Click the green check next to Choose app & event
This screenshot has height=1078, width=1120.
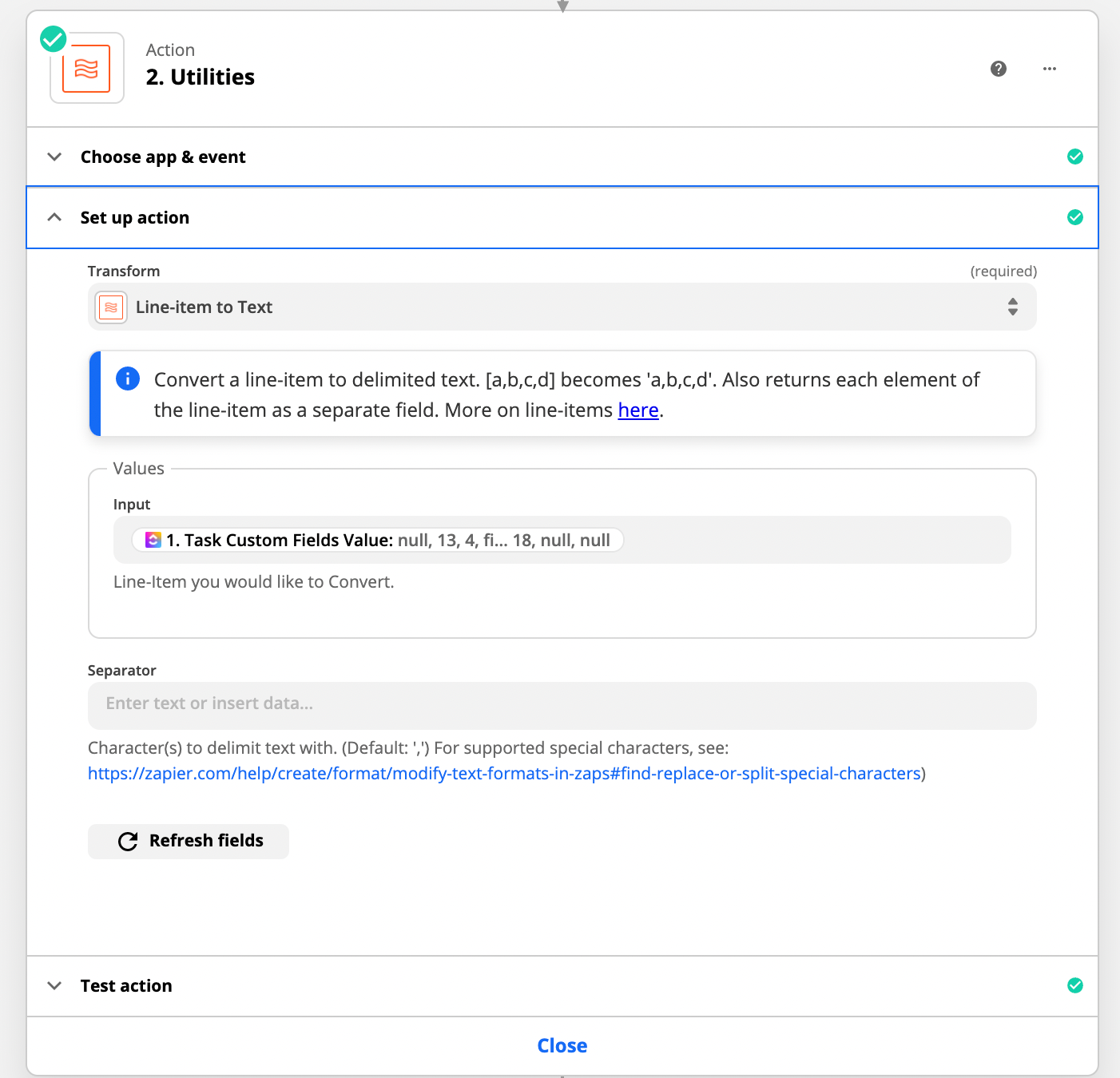coord(1075,157)
